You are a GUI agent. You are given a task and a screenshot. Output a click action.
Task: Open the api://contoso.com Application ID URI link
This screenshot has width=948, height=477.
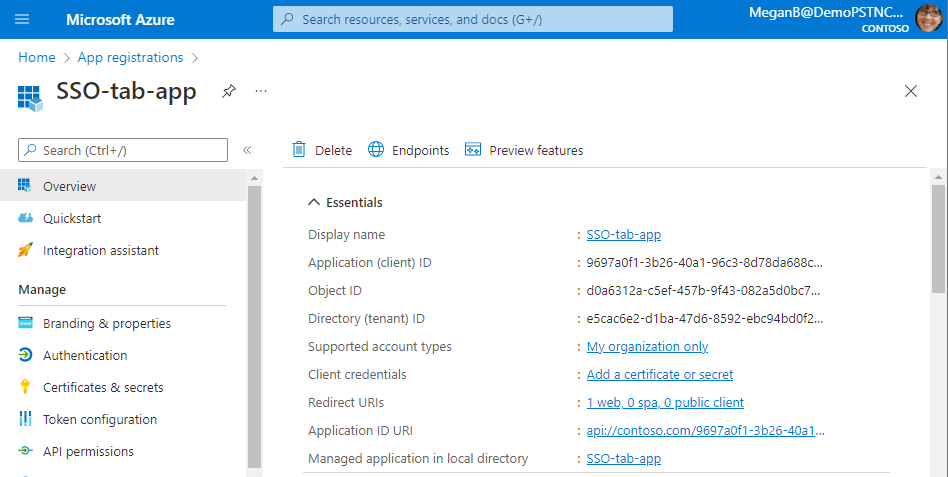(706, 431)
